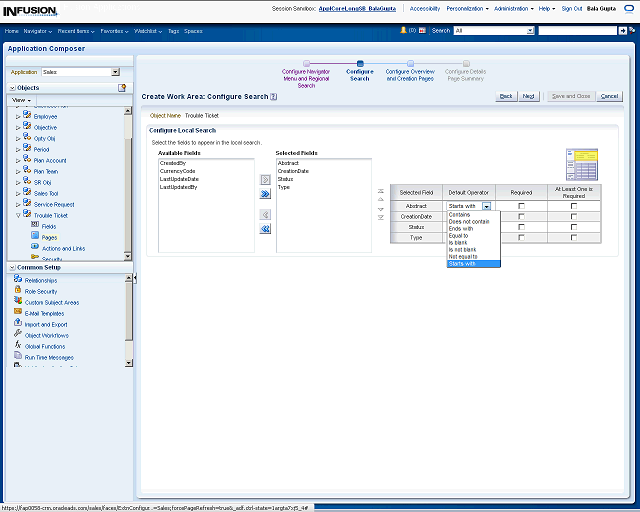Image resolution: width=640 pixels, height=512 pixels.
Task: Check the Required box for Abstract
Action: [x=521, y=205]
